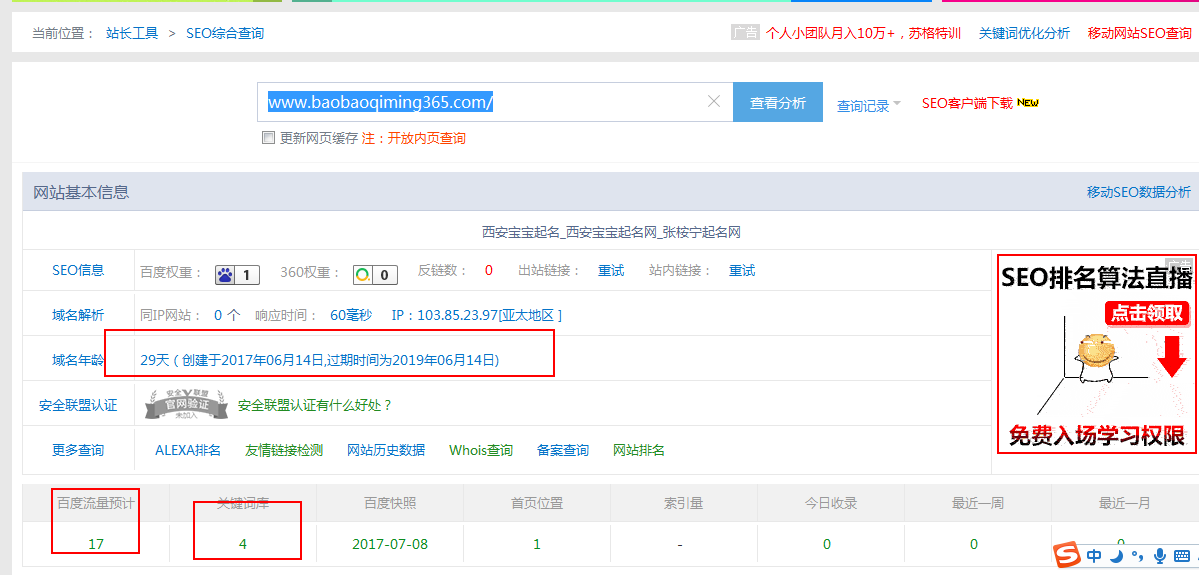Enable the 更新网页缓存 checkbox
1199x575 pixels.
[268, 138]
